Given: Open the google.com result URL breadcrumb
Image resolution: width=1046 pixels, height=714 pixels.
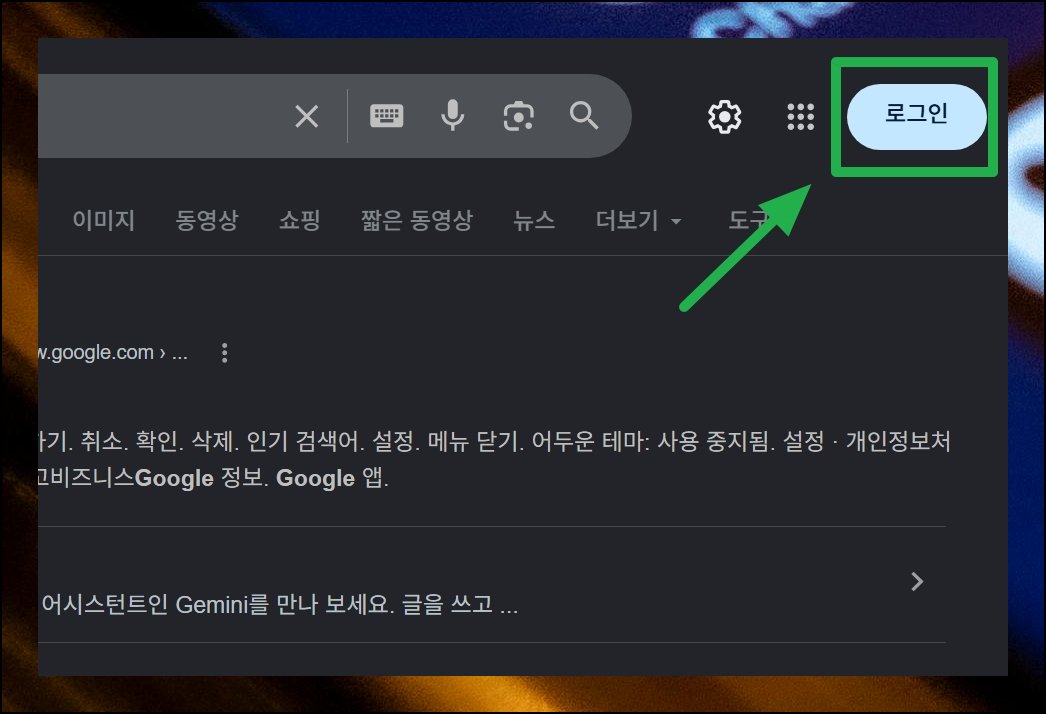Looking at the screenshot, I should (x=113, y=352).
